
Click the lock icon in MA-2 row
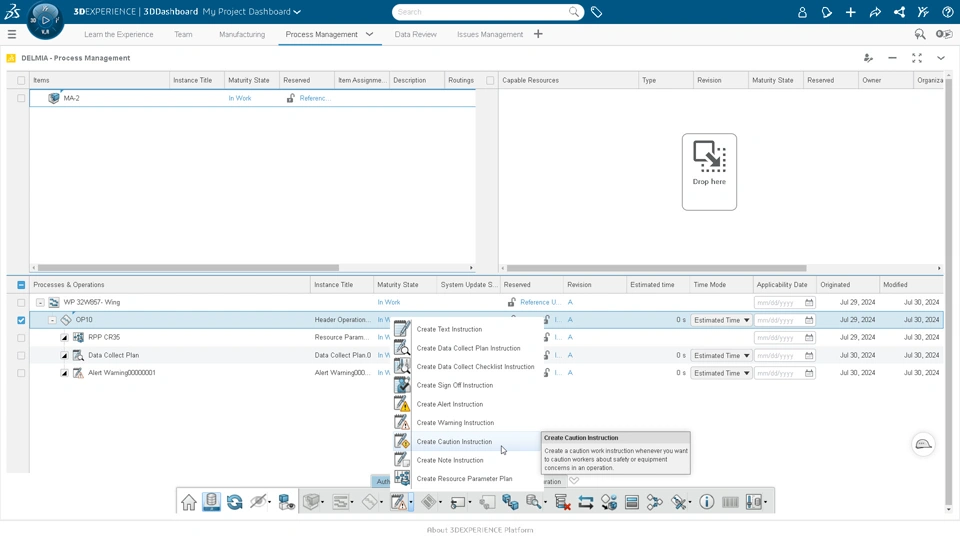point(291,98)
